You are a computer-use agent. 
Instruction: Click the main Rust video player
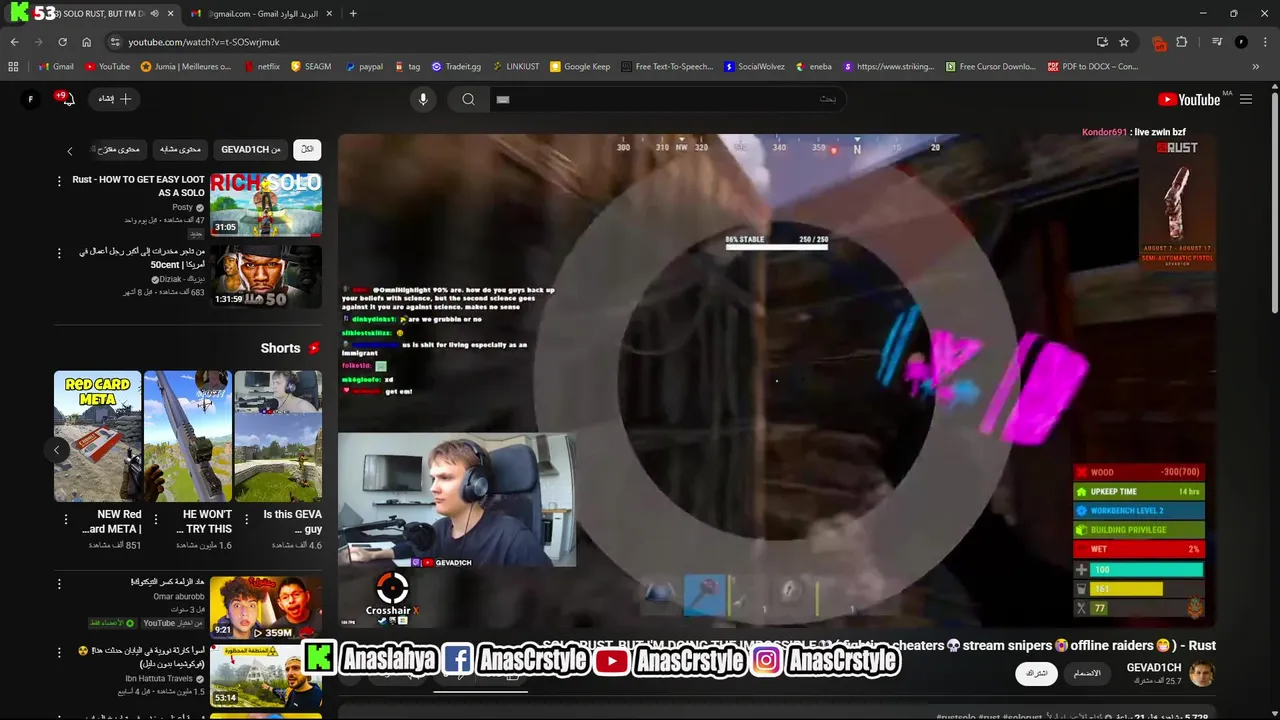click(x=777, y=380)
